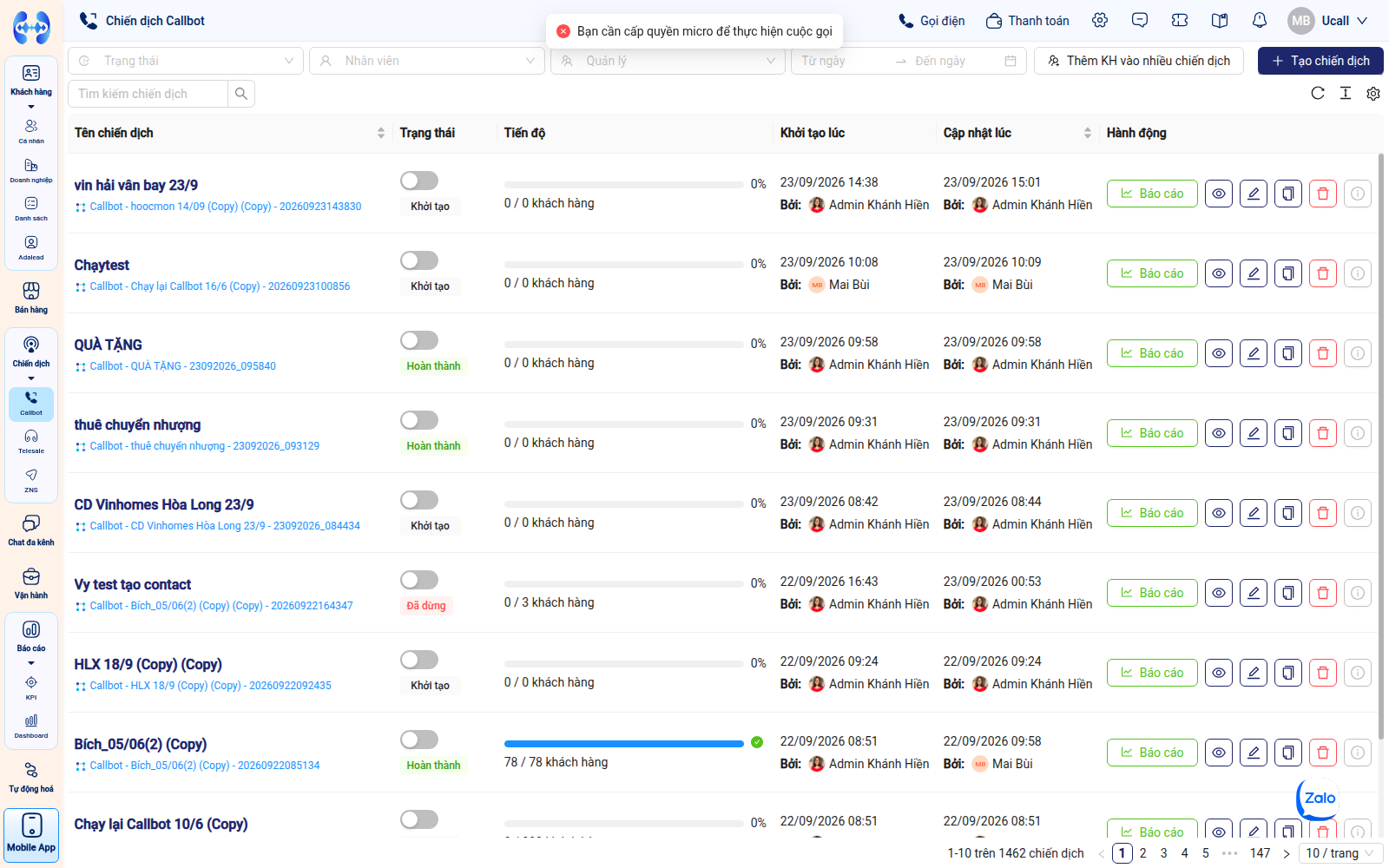Open Báo cáo for Chạytest campaign
1389x868 pixels.
tap(1152, 273)
